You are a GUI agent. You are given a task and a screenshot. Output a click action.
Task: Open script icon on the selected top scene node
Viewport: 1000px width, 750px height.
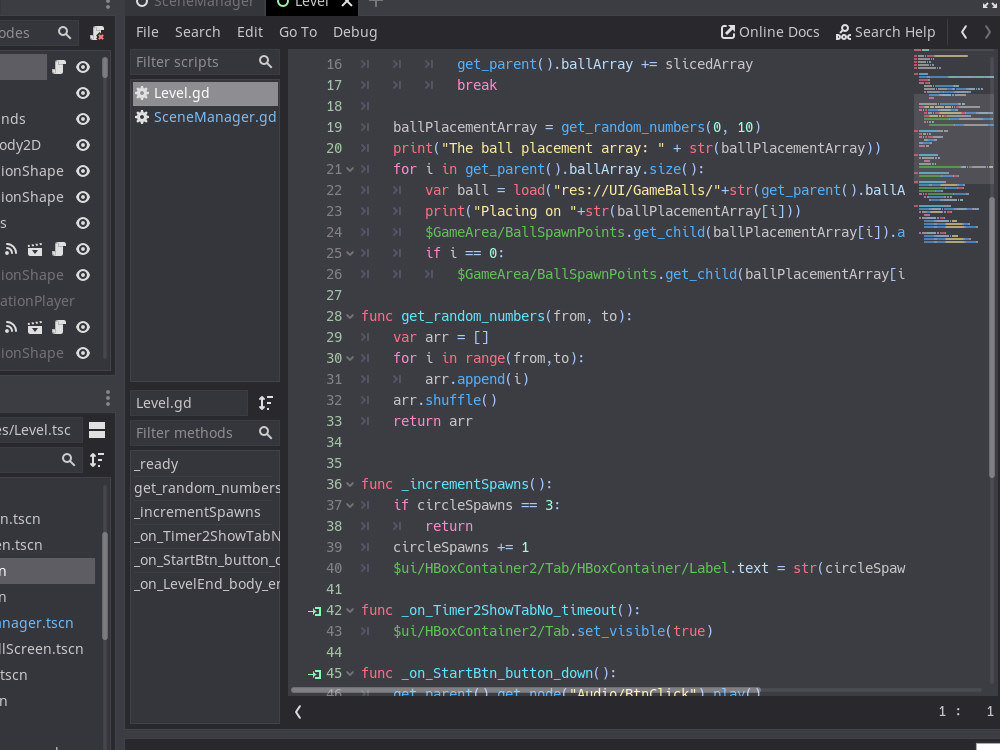(x=59, y=67)
